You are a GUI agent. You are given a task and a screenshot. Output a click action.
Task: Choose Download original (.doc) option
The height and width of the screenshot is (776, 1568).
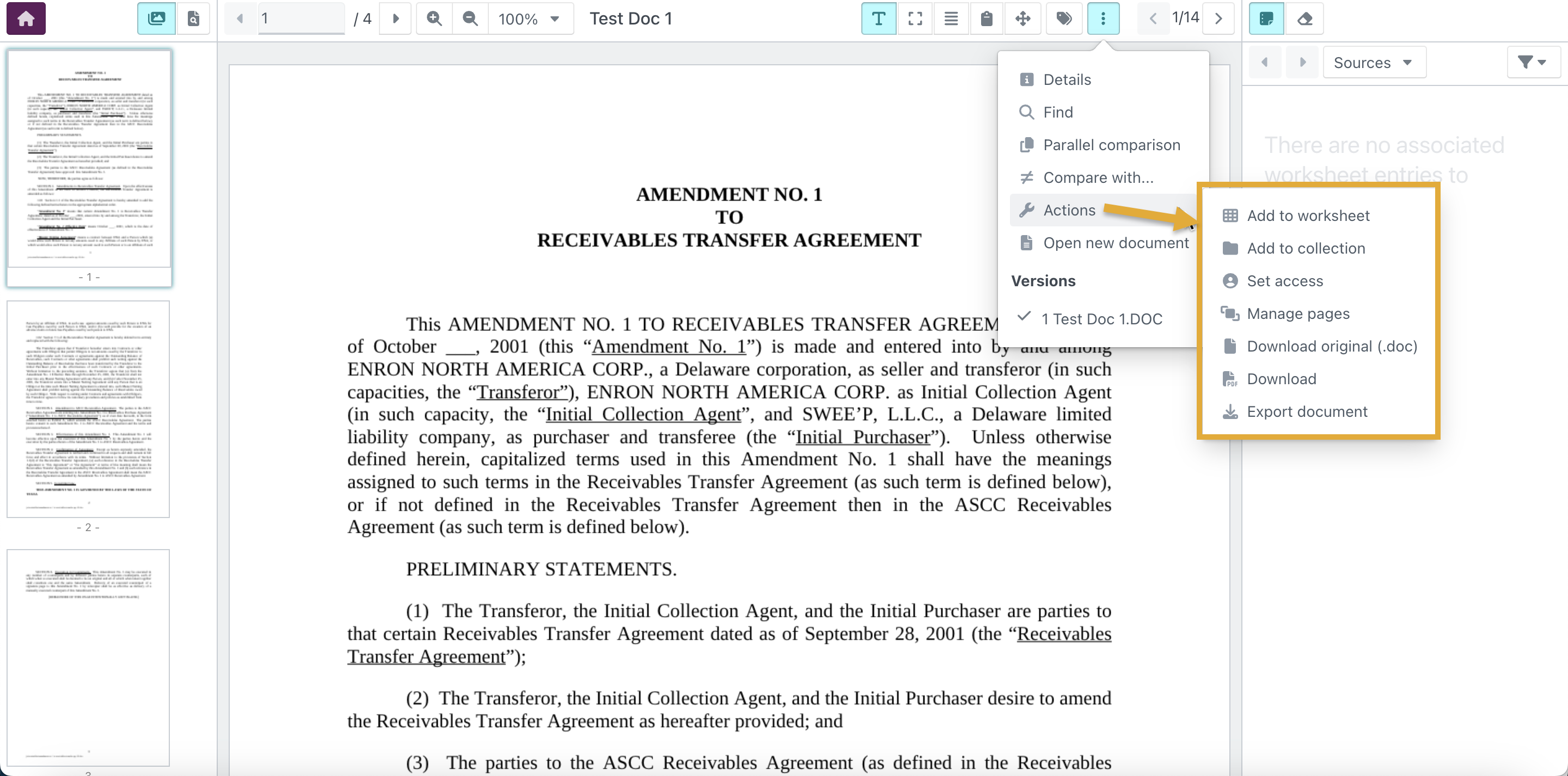[1331, 346]
